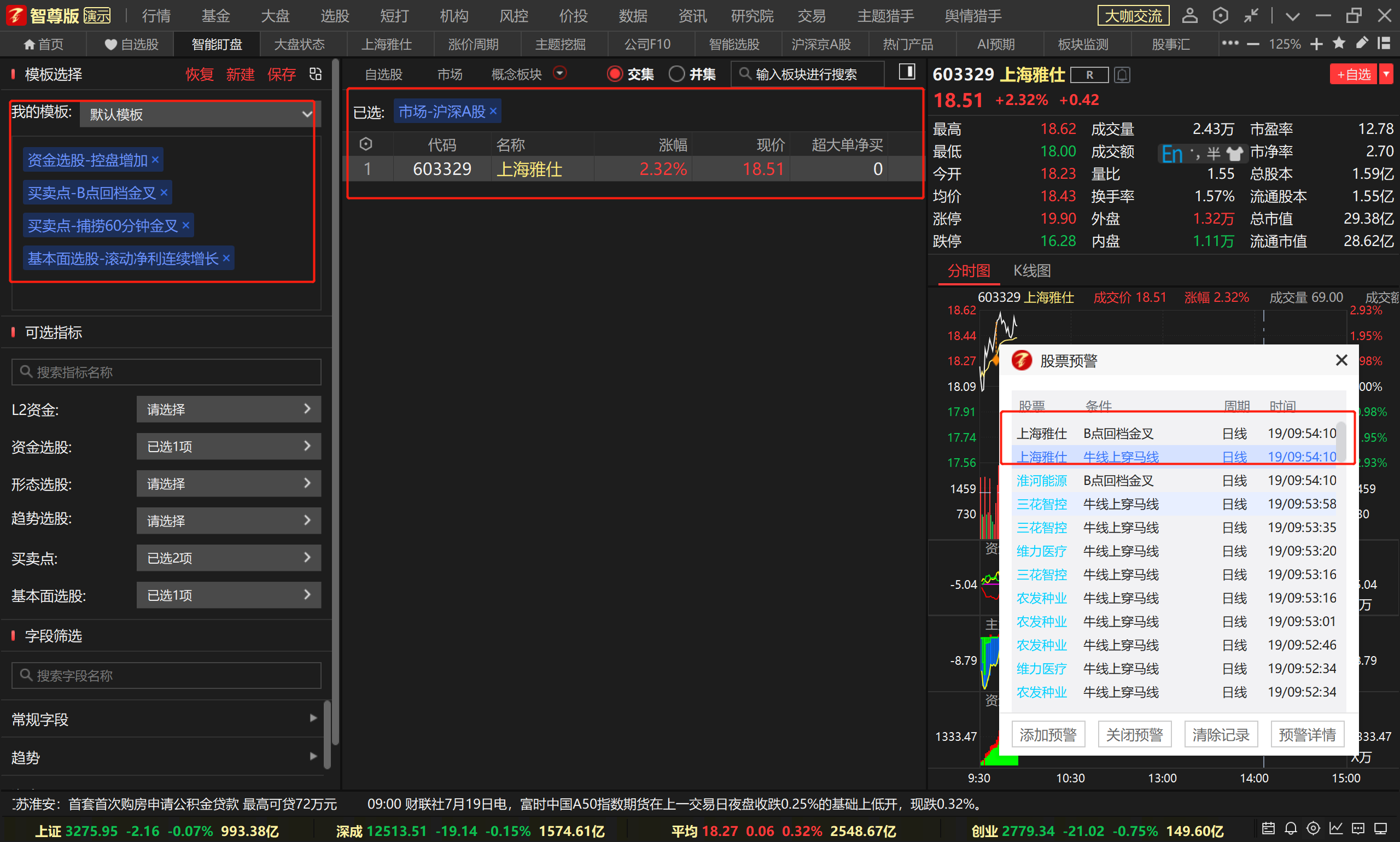Click the layout panels icon in tab bar
Screen dimensions: 1400x842
pos(1384,43)
